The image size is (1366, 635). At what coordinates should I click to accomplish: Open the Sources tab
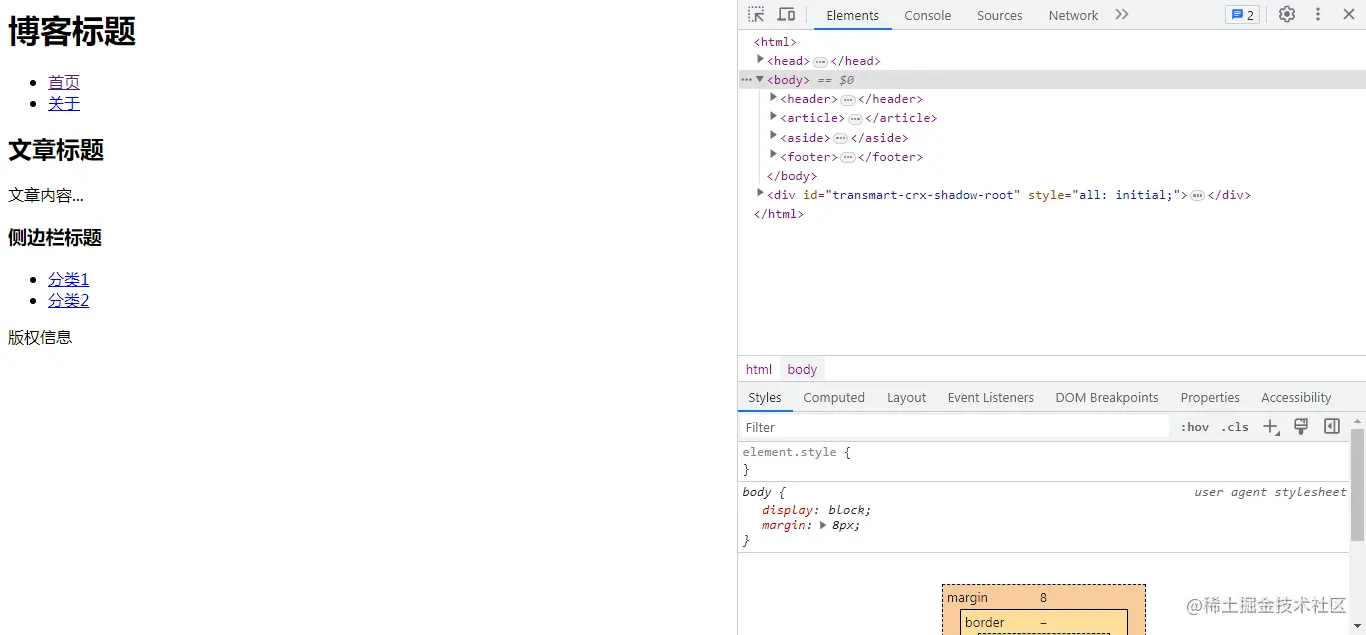coord(1000,15)
